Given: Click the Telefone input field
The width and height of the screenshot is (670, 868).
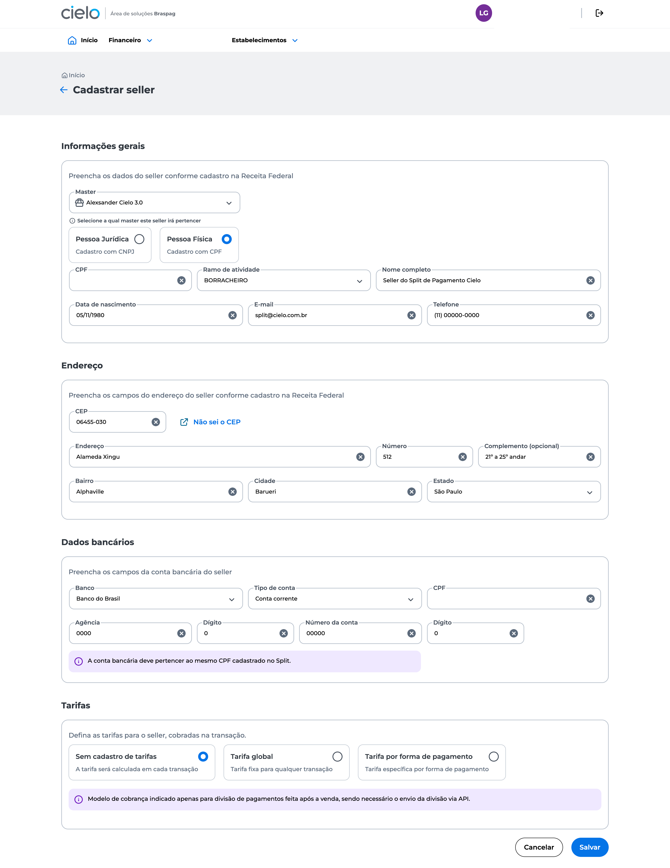Looking at the screenshot, I should (505, 315).
